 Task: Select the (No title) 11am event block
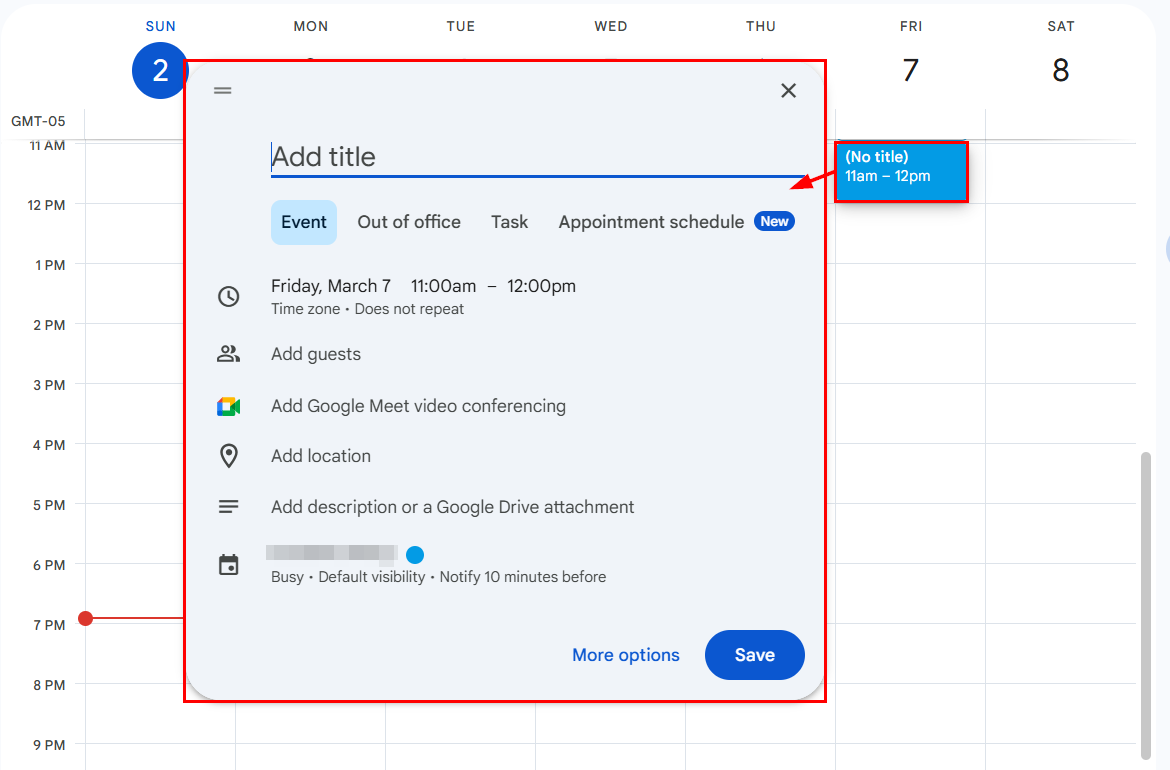901,172
